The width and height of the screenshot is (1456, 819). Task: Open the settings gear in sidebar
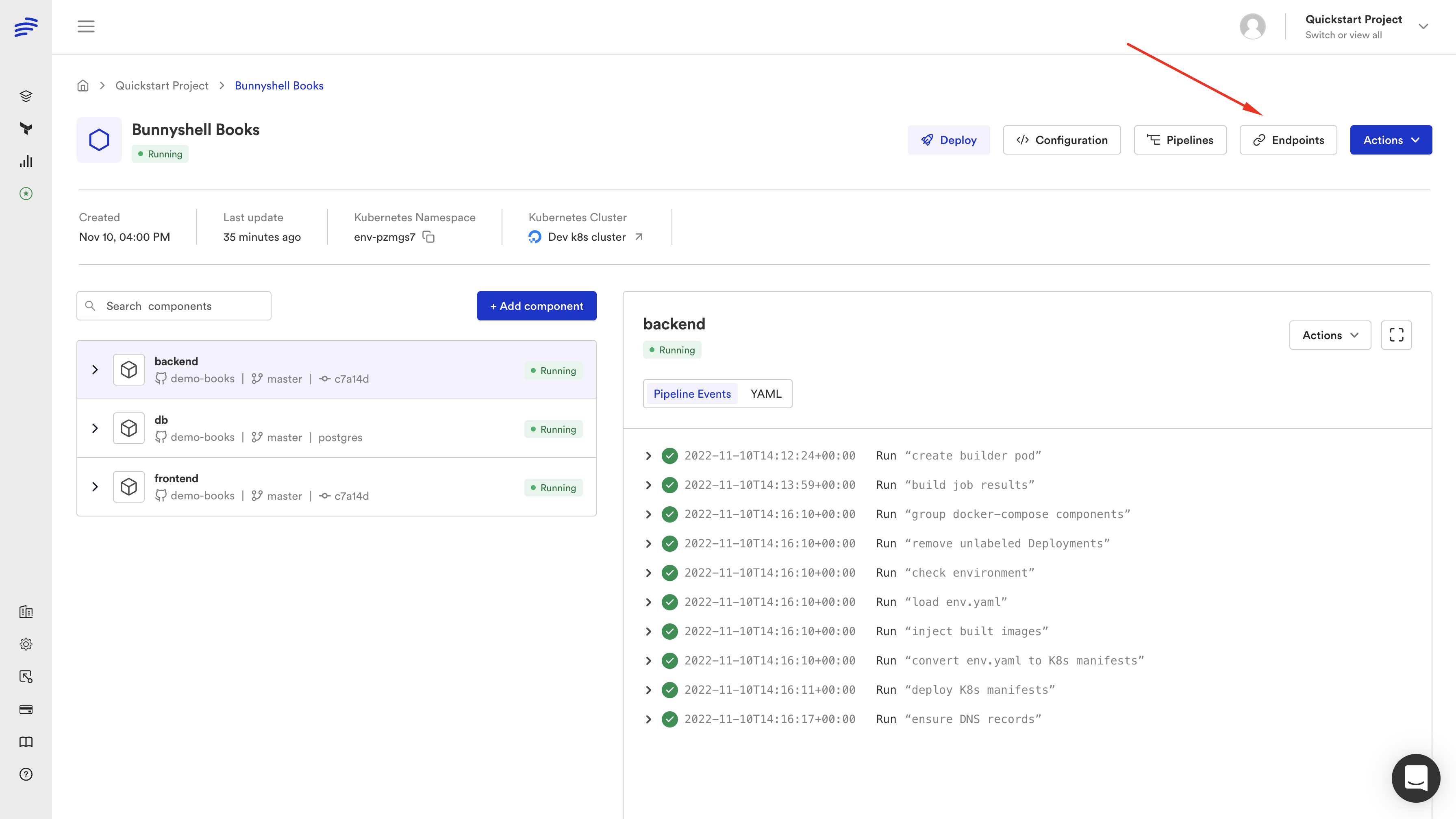pos(26,644)
